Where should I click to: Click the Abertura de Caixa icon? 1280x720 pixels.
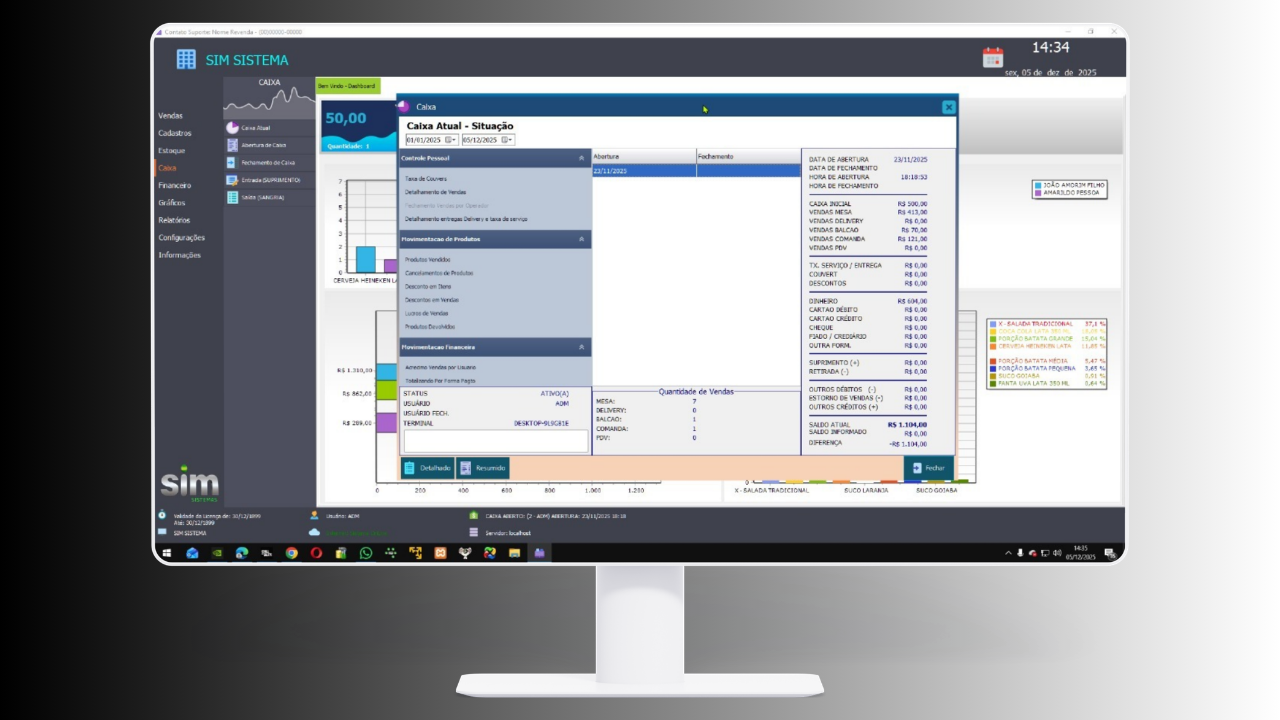(x=232, y=145)
